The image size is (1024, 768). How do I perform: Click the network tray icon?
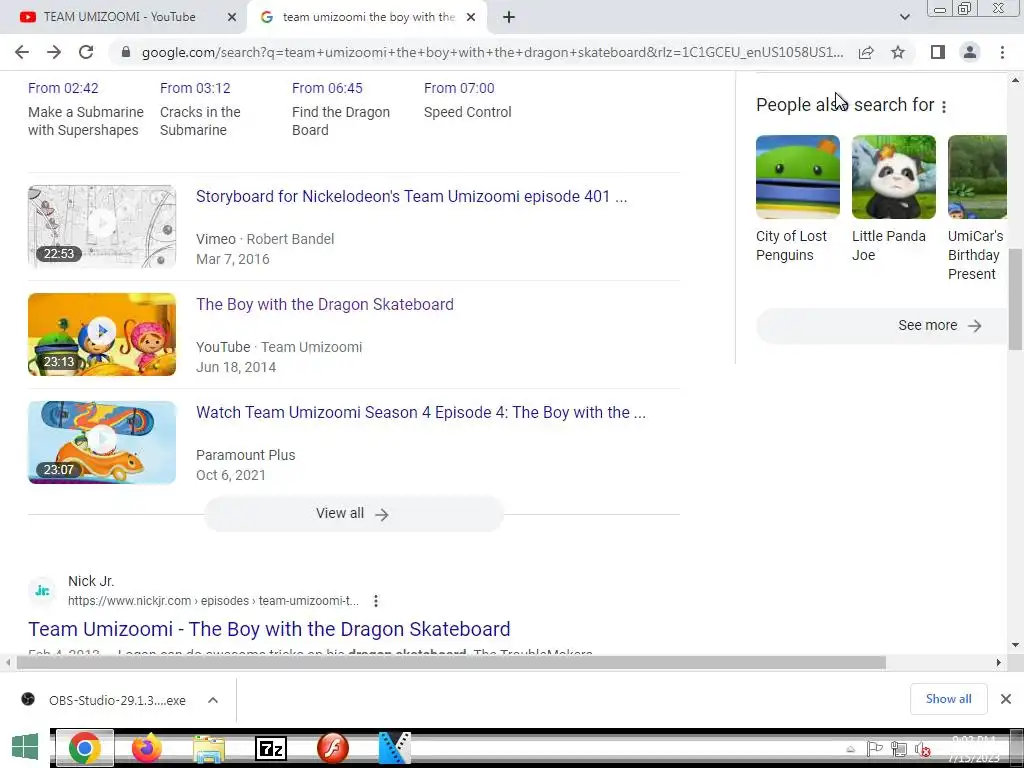(x=899, y=749)
